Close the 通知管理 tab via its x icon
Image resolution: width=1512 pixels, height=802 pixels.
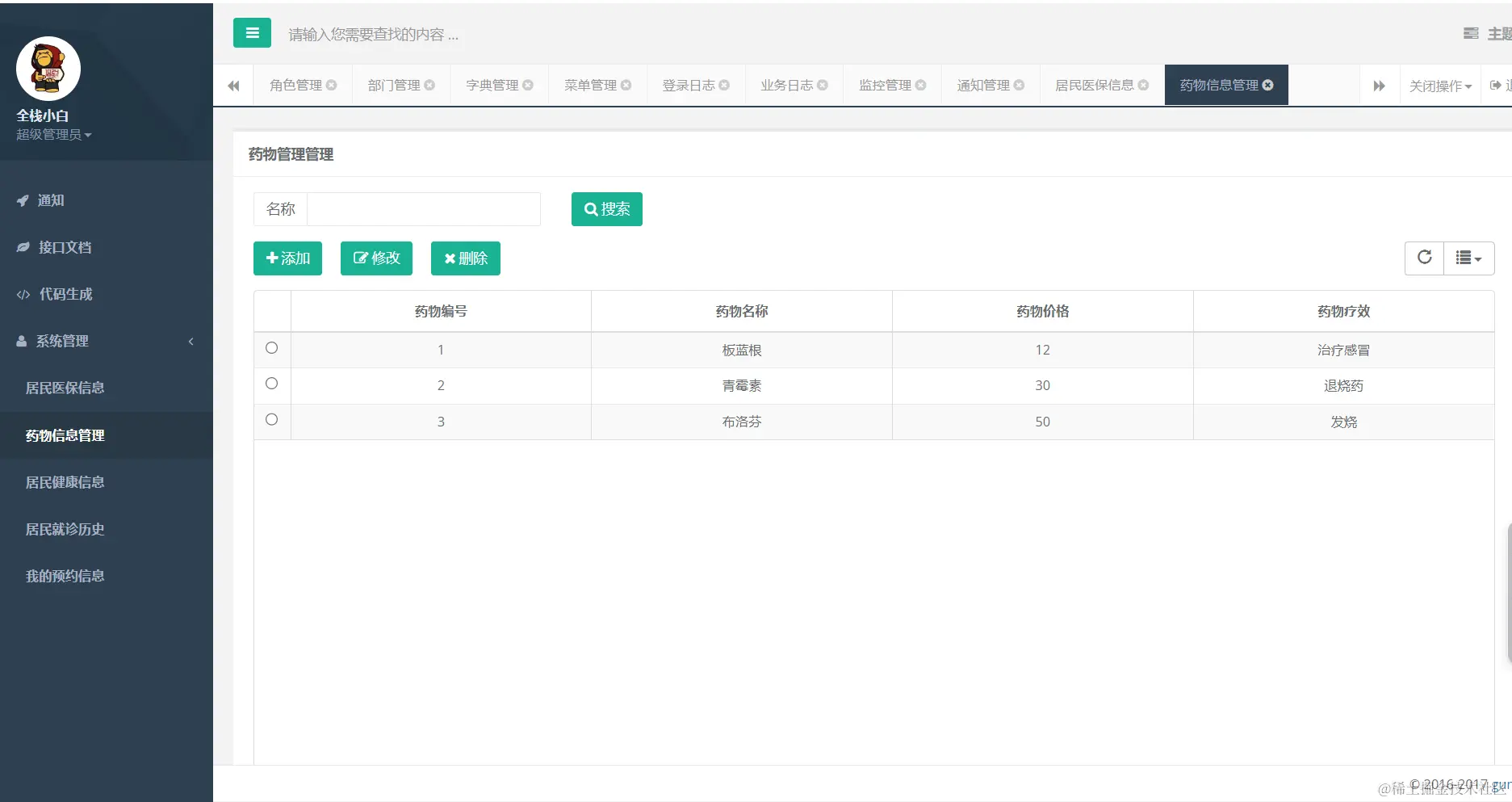pyautogui.click(x=1019, y=85)
